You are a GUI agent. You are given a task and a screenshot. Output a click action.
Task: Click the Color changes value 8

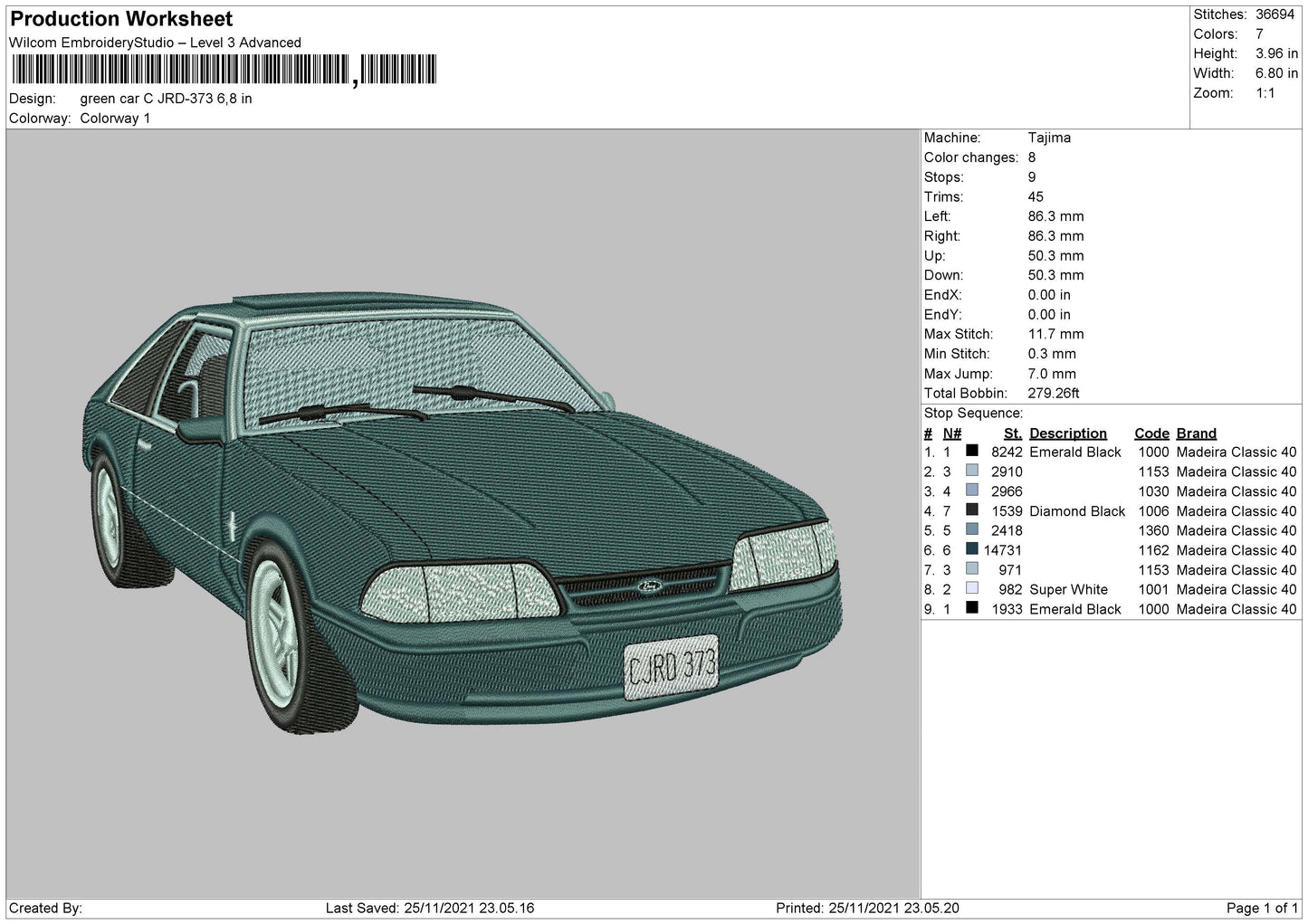pyautogui.click(x=1032, y=157)
